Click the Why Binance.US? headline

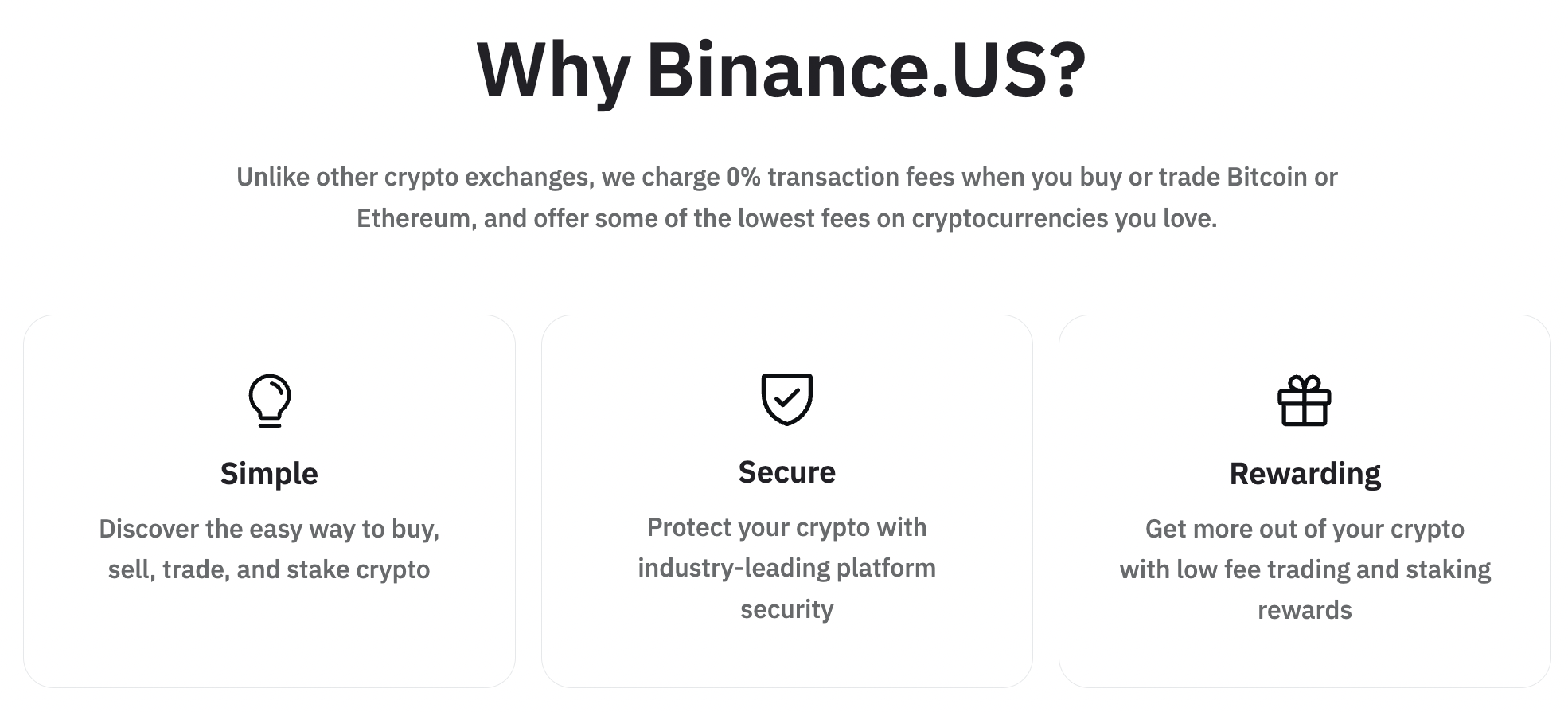(x=782, y=70)
